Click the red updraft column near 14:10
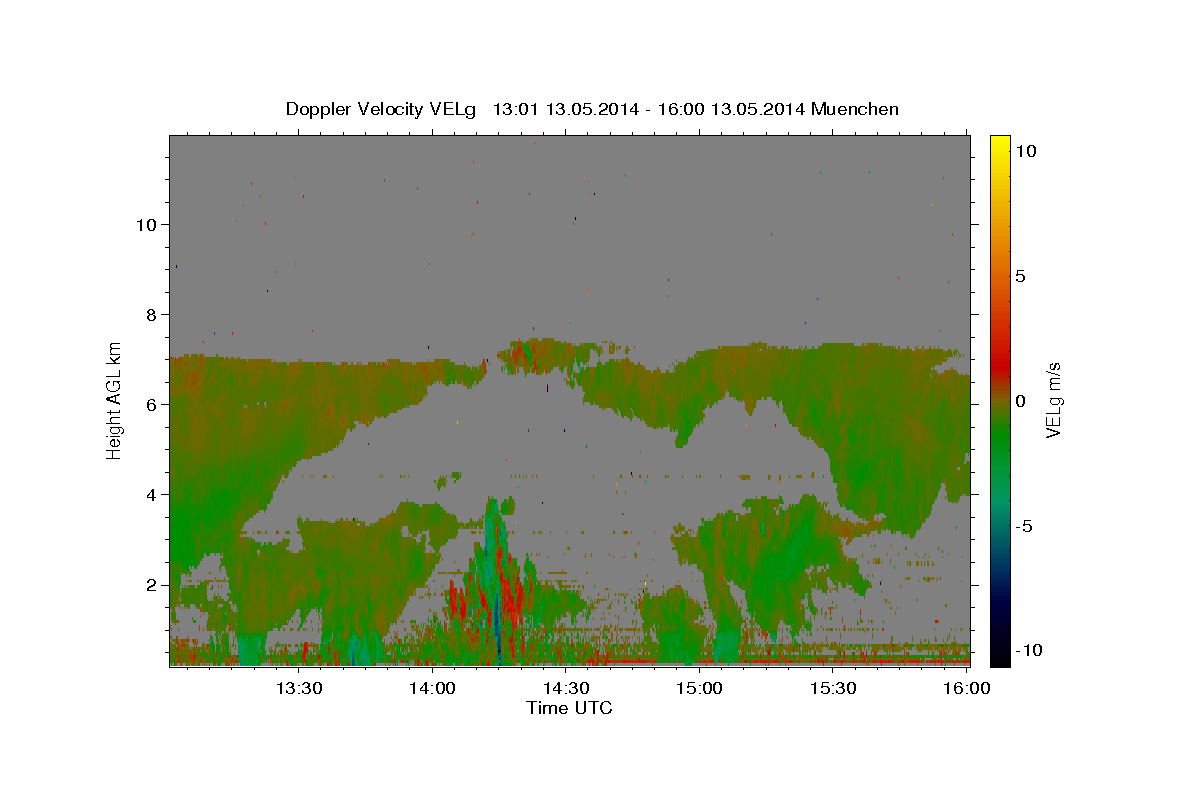This screenshot has height=800, width=1200. (x=454, y=602)
